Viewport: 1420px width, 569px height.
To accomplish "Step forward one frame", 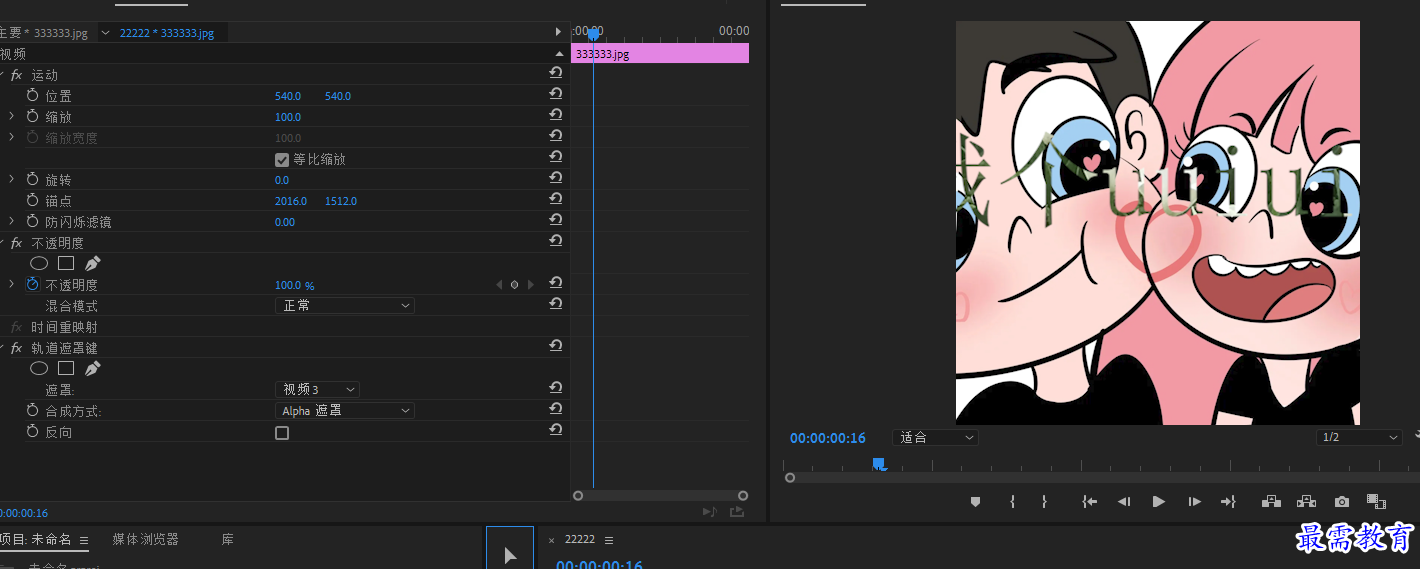I will 1194,502.
